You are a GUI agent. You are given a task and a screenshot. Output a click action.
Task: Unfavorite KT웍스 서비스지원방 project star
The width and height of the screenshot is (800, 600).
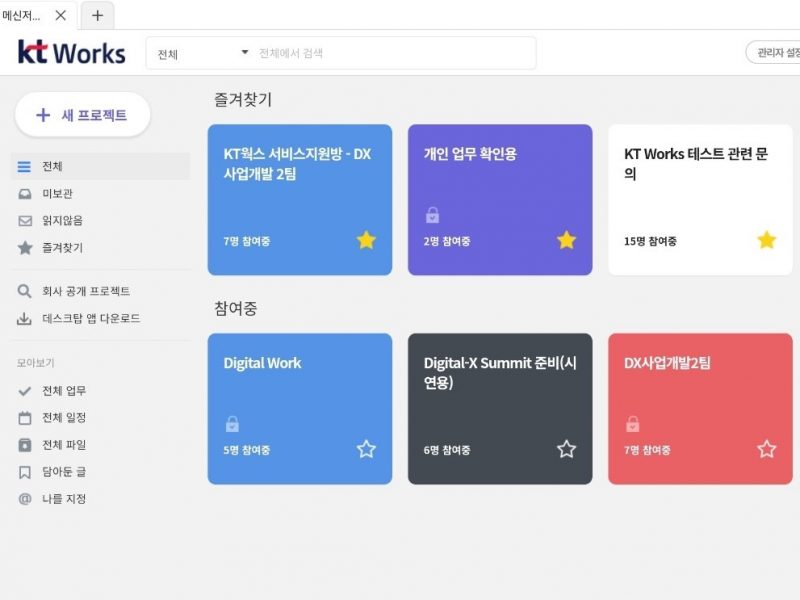(x=366, y=240)
